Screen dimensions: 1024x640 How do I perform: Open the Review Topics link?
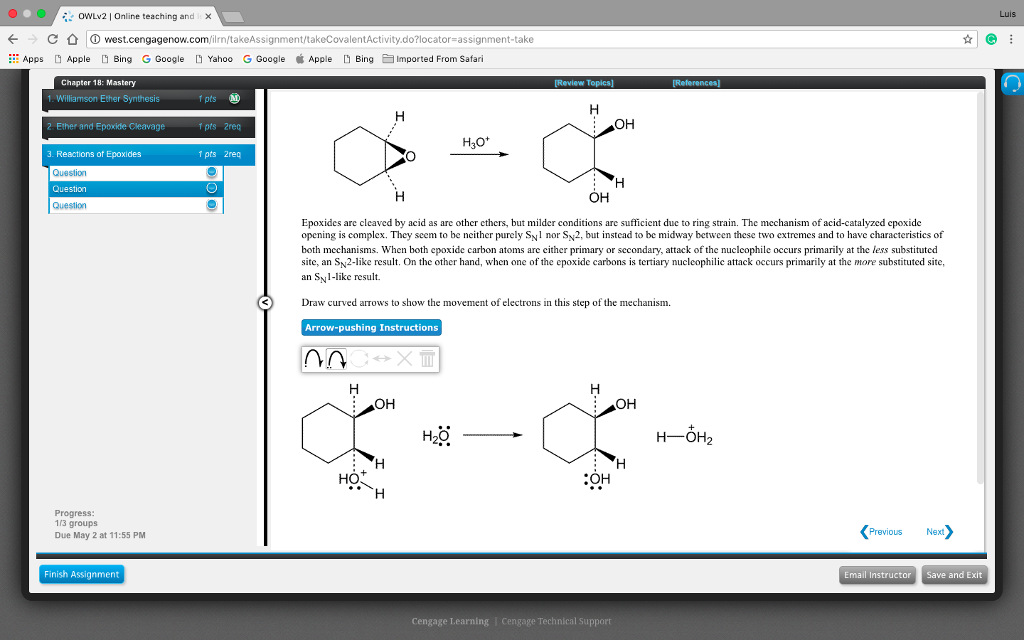(584, 83)
